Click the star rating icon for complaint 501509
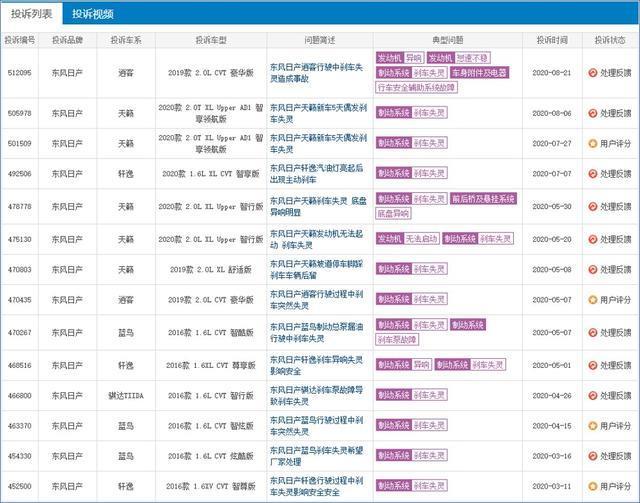The height and width of the screenshot is (503, 640). (593, 143)
